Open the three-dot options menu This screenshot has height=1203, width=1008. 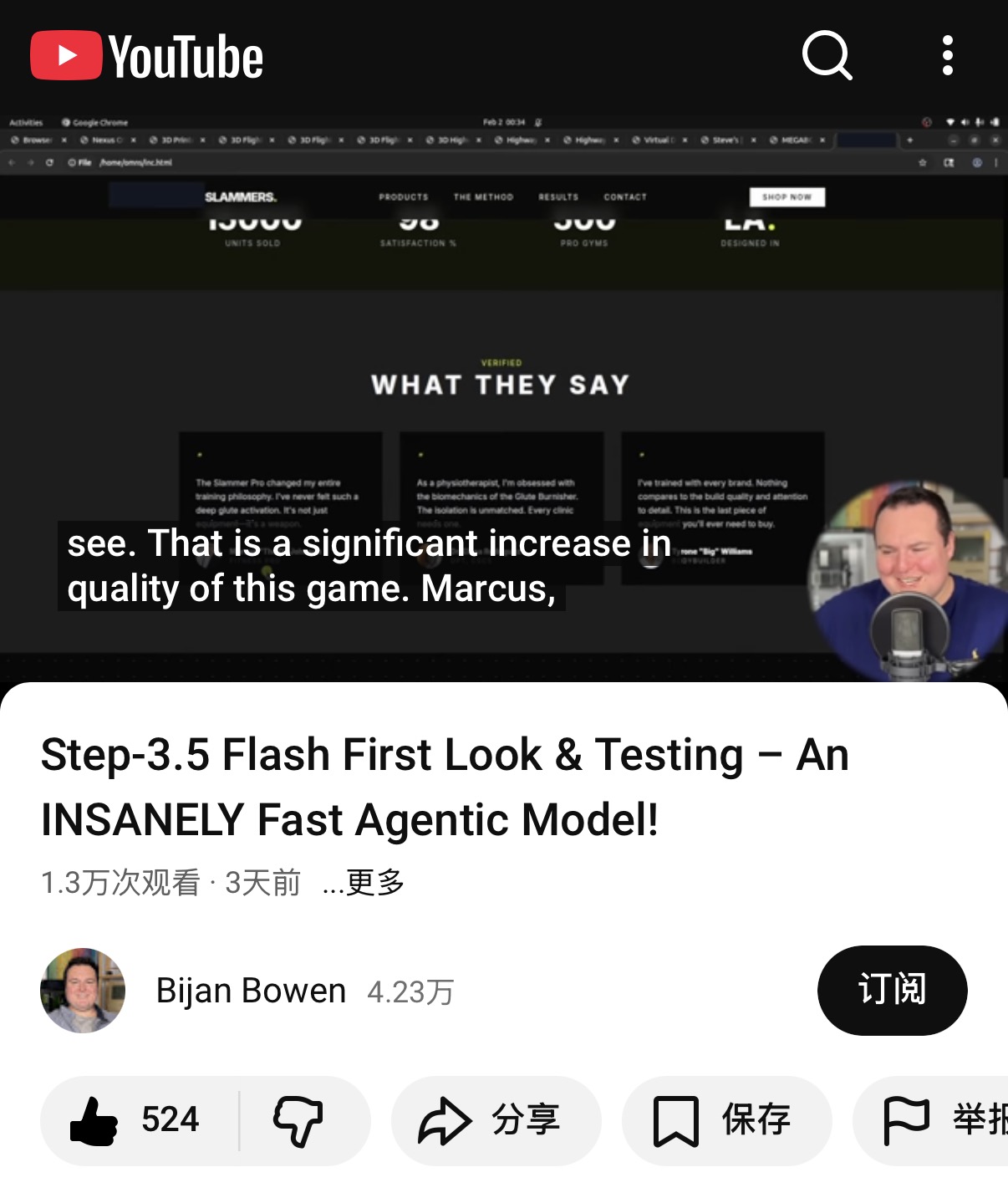(947, 55)
